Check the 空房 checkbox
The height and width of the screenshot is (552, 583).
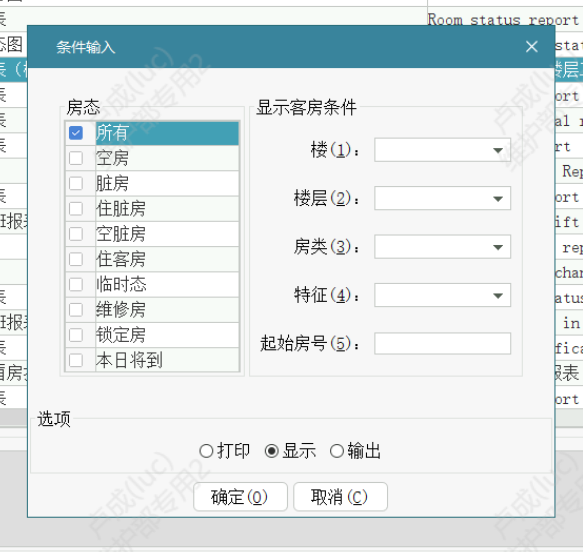76,158
